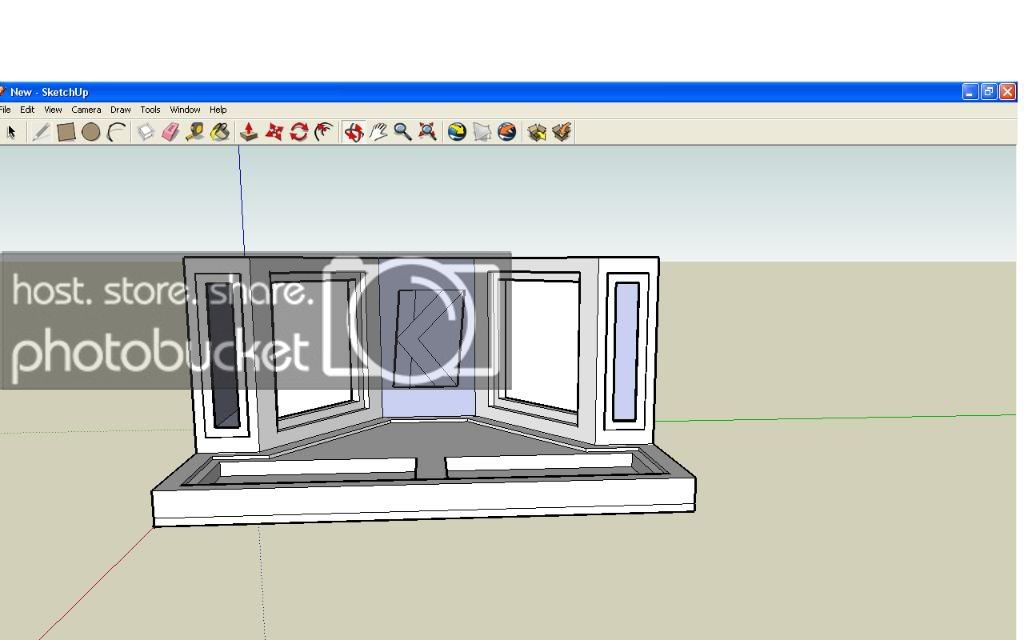Click the Make Component icon
Screen dimensions: 1024x640
[145, 133]
